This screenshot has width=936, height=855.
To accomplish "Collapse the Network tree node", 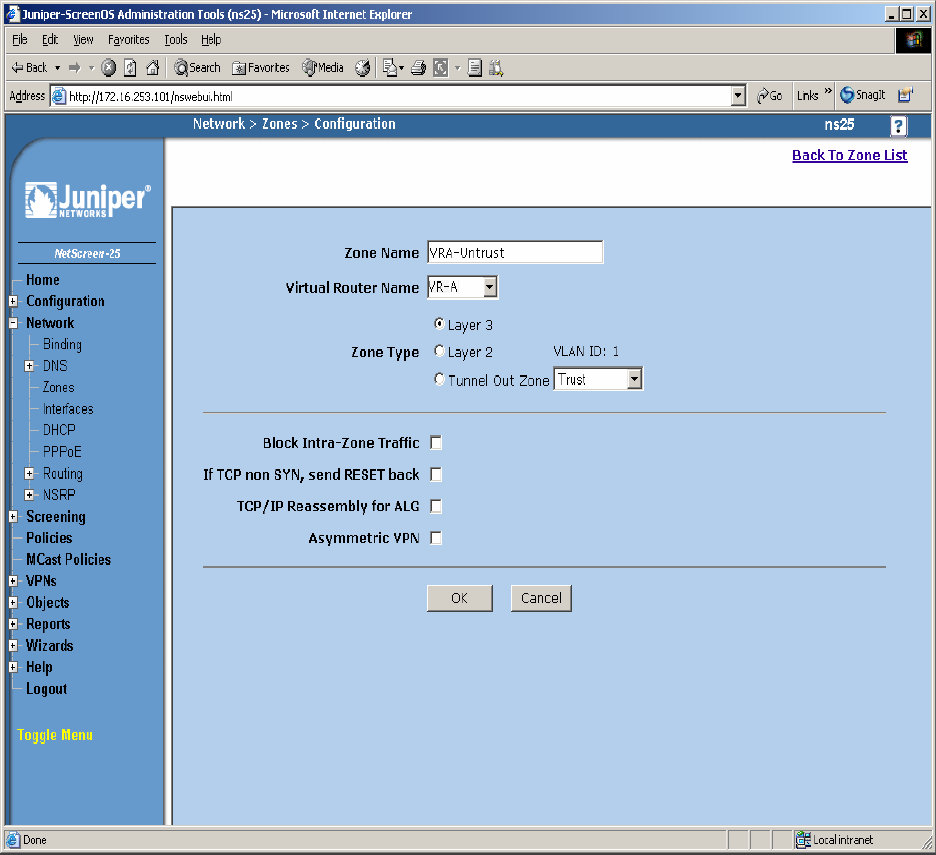I will 13,323.
